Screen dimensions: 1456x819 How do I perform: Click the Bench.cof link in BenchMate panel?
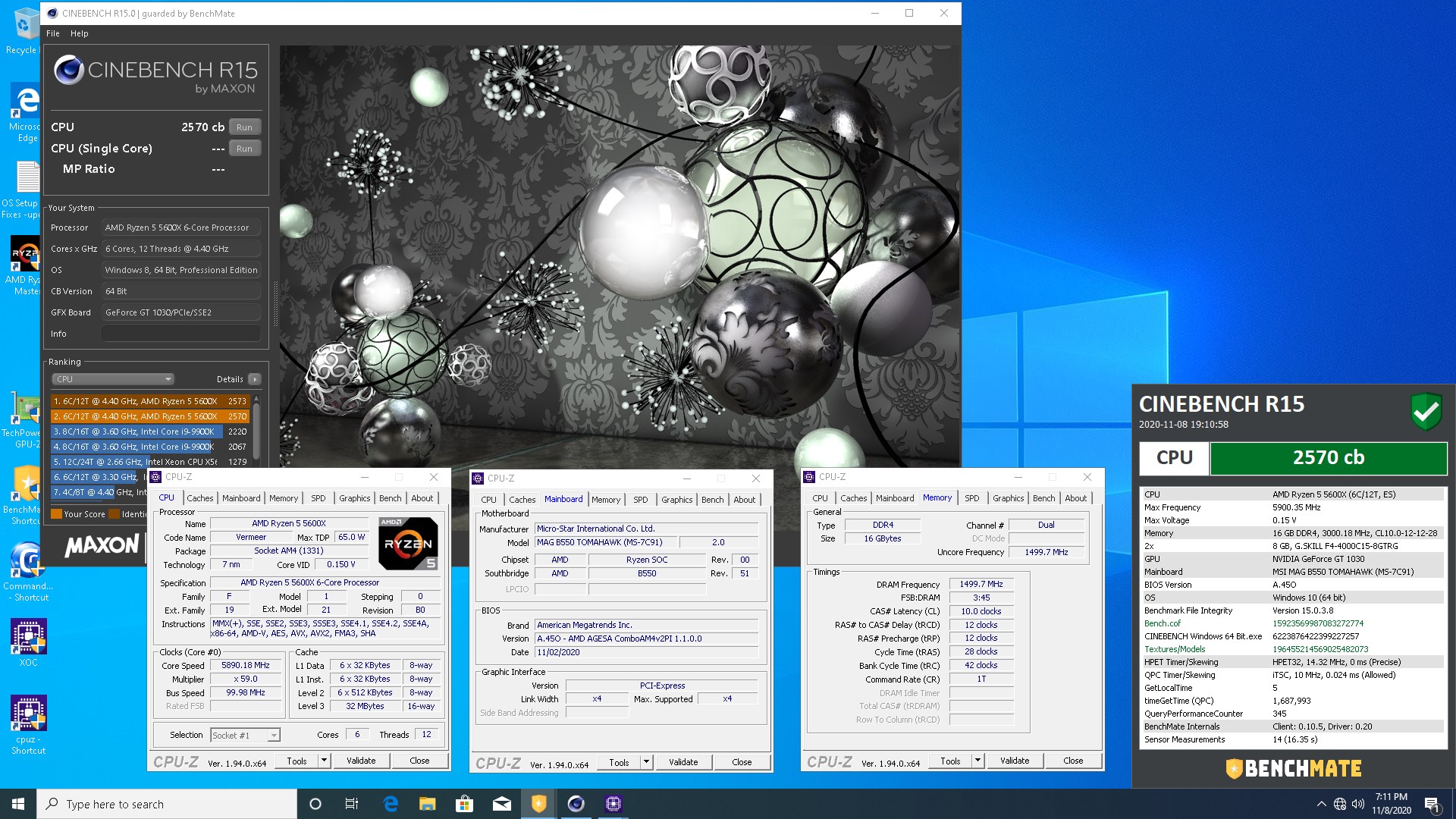click(x=1163, y=623)
